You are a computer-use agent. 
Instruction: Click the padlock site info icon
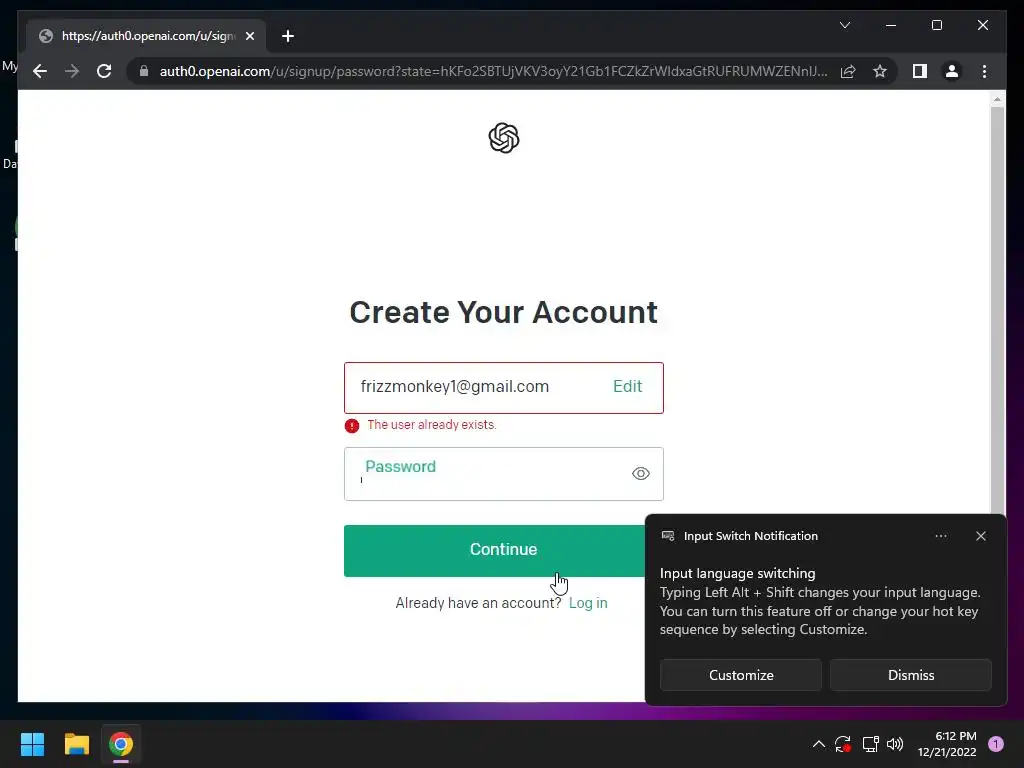coord(144,71)
